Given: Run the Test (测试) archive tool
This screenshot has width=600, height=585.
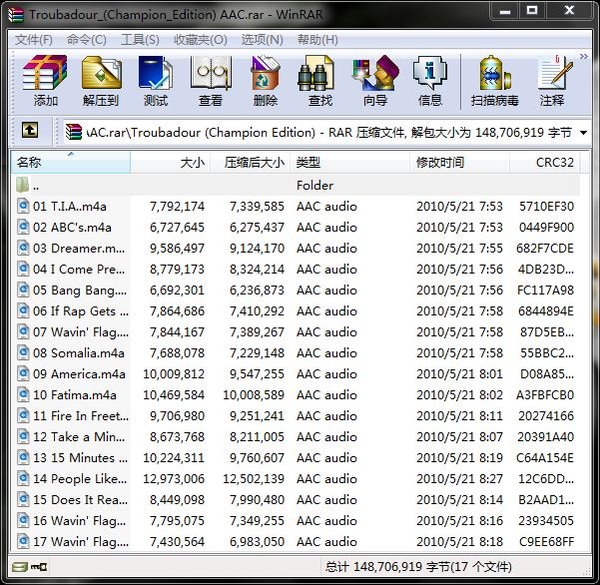Looking at the screenshot, I should coord(156,81).
